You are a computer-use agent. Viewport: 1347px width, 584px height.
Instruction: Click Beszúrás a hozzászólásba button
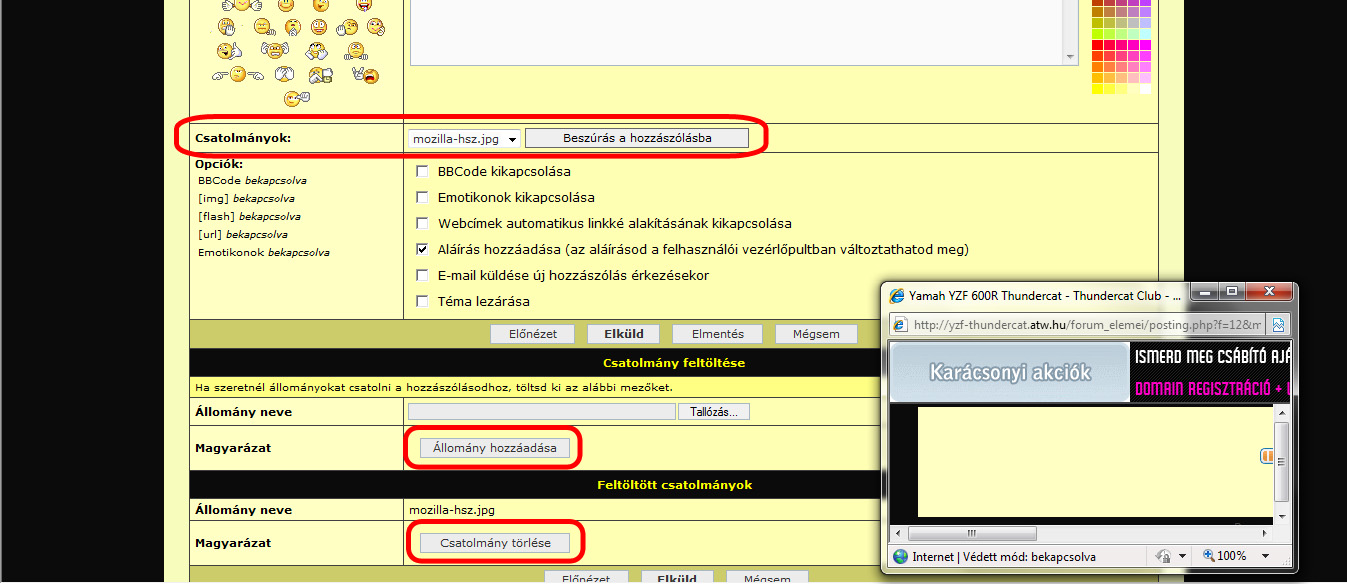pyautogui.click(x=637, y=138)
